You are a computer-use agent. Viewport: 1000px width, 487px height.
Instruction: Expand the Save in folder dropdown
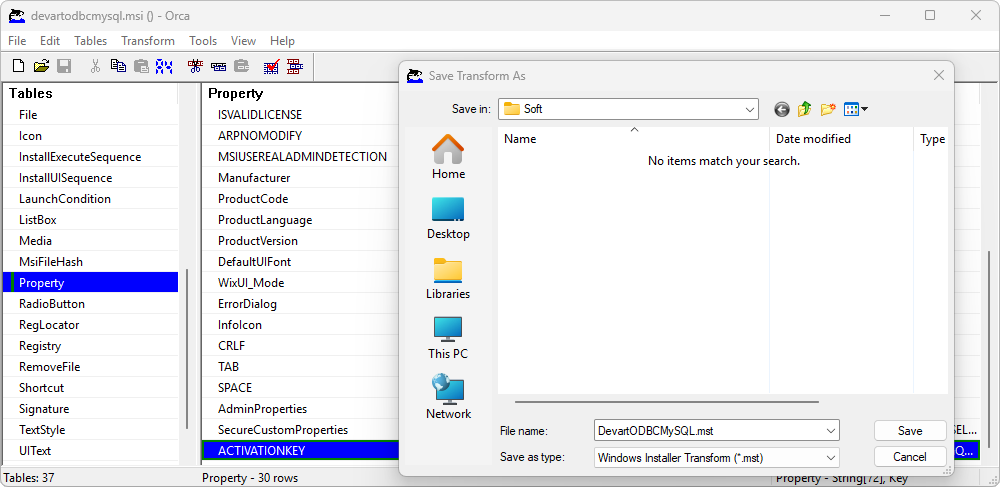tap(750, 109)
